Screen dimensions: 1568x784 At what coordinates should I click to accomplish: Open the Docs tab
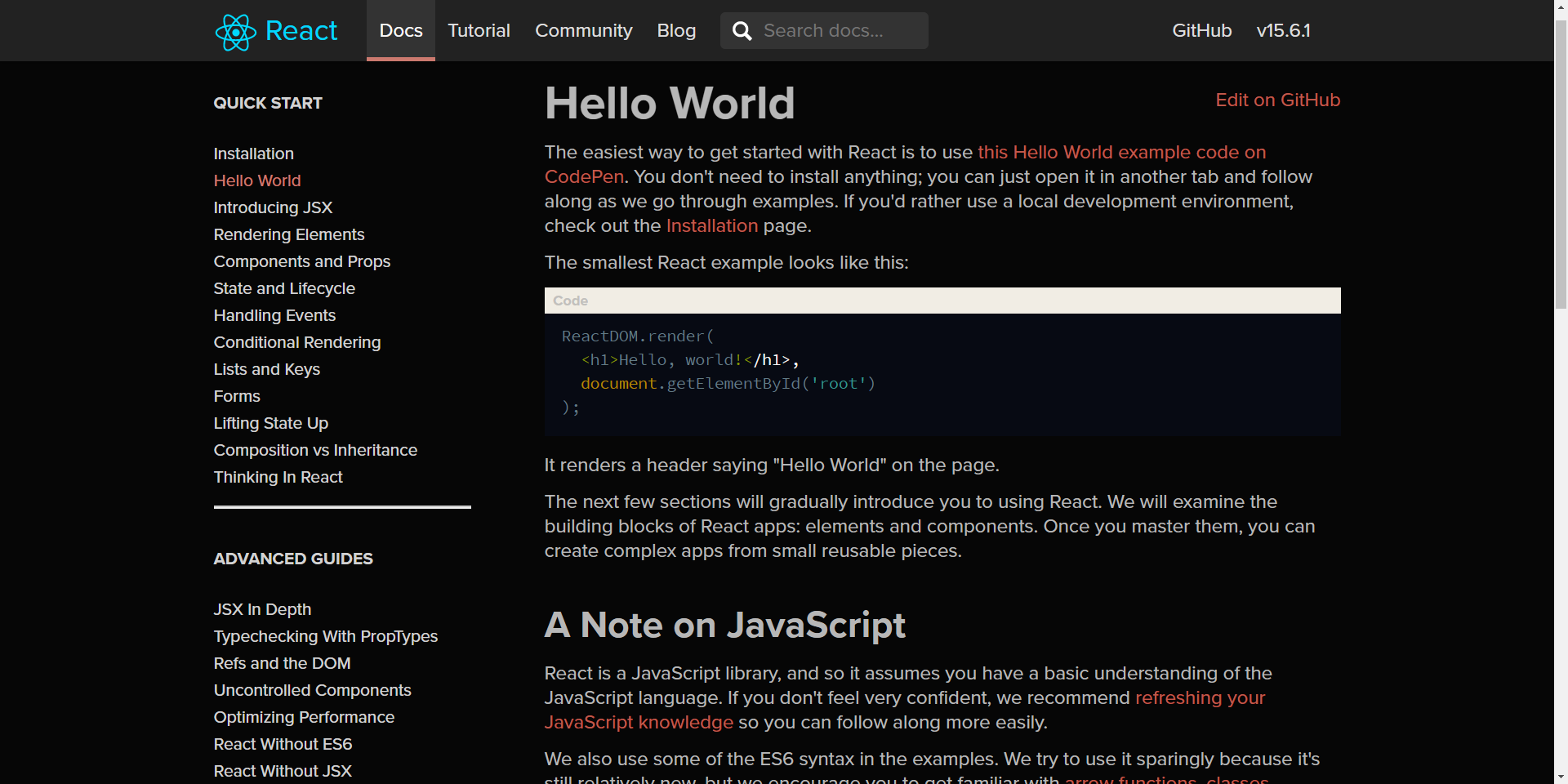[x=401, y=30]
